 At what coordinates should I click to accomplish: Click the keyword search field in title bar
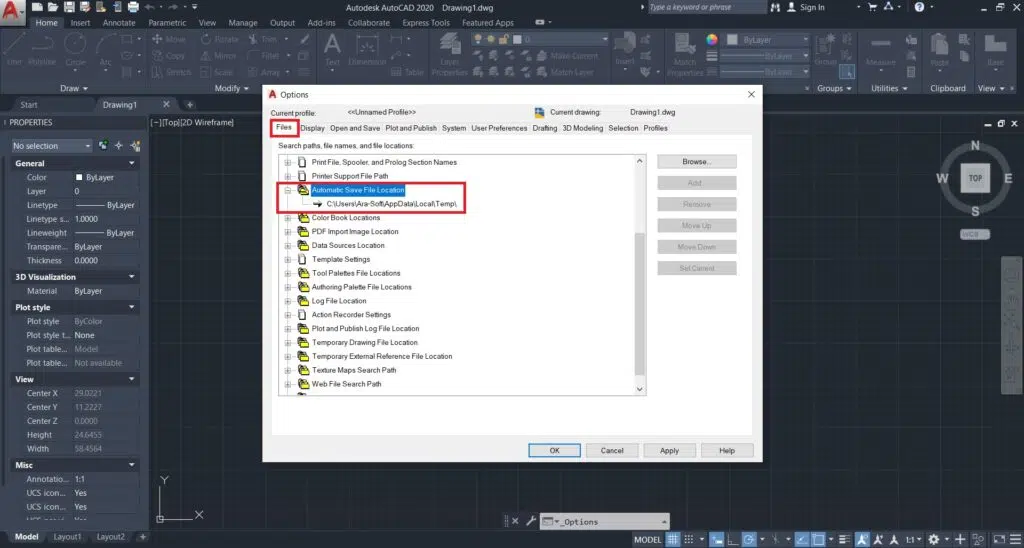click(x=707, y=7)
